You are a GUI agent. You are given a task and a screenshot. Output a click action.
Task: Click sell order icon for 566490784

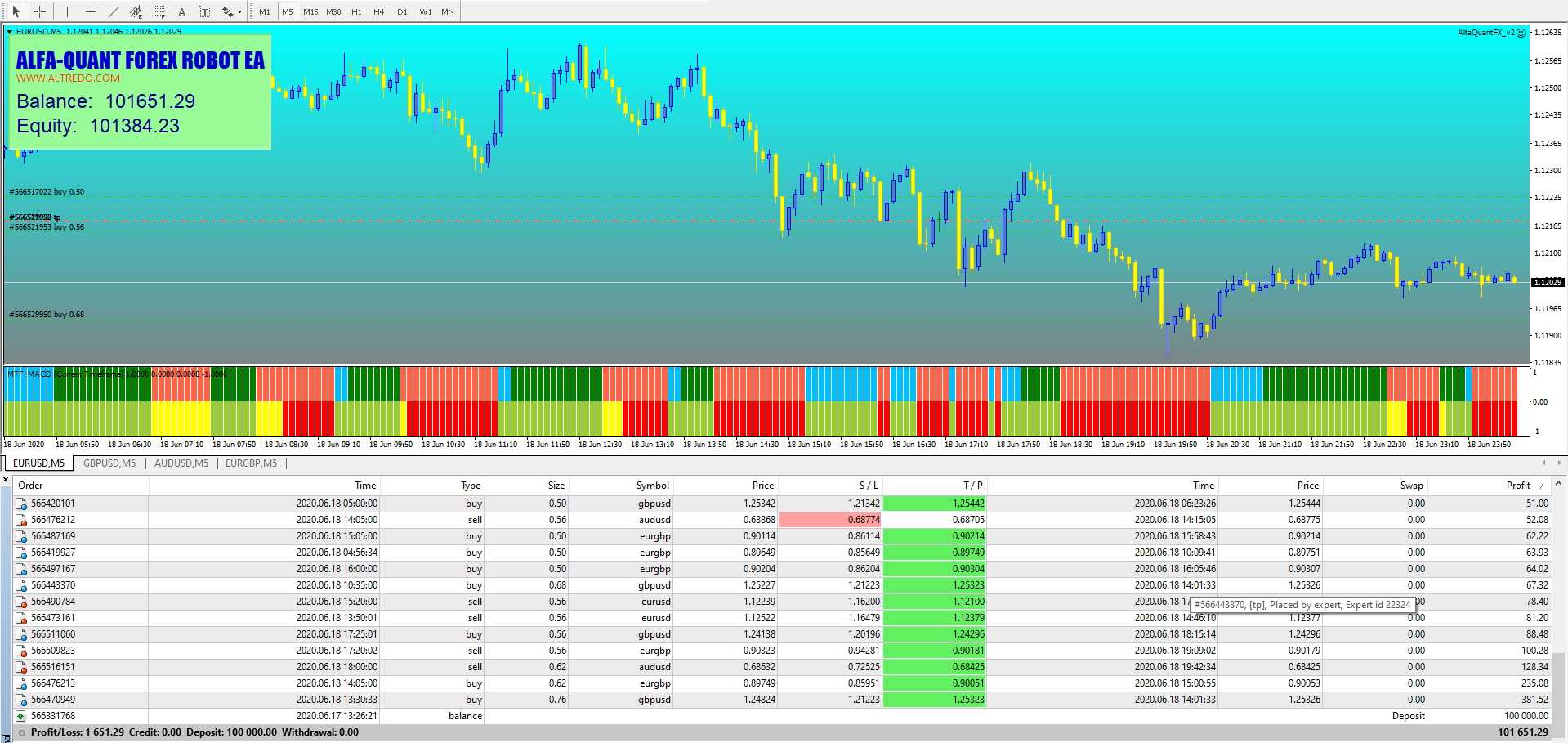(21, 602)
